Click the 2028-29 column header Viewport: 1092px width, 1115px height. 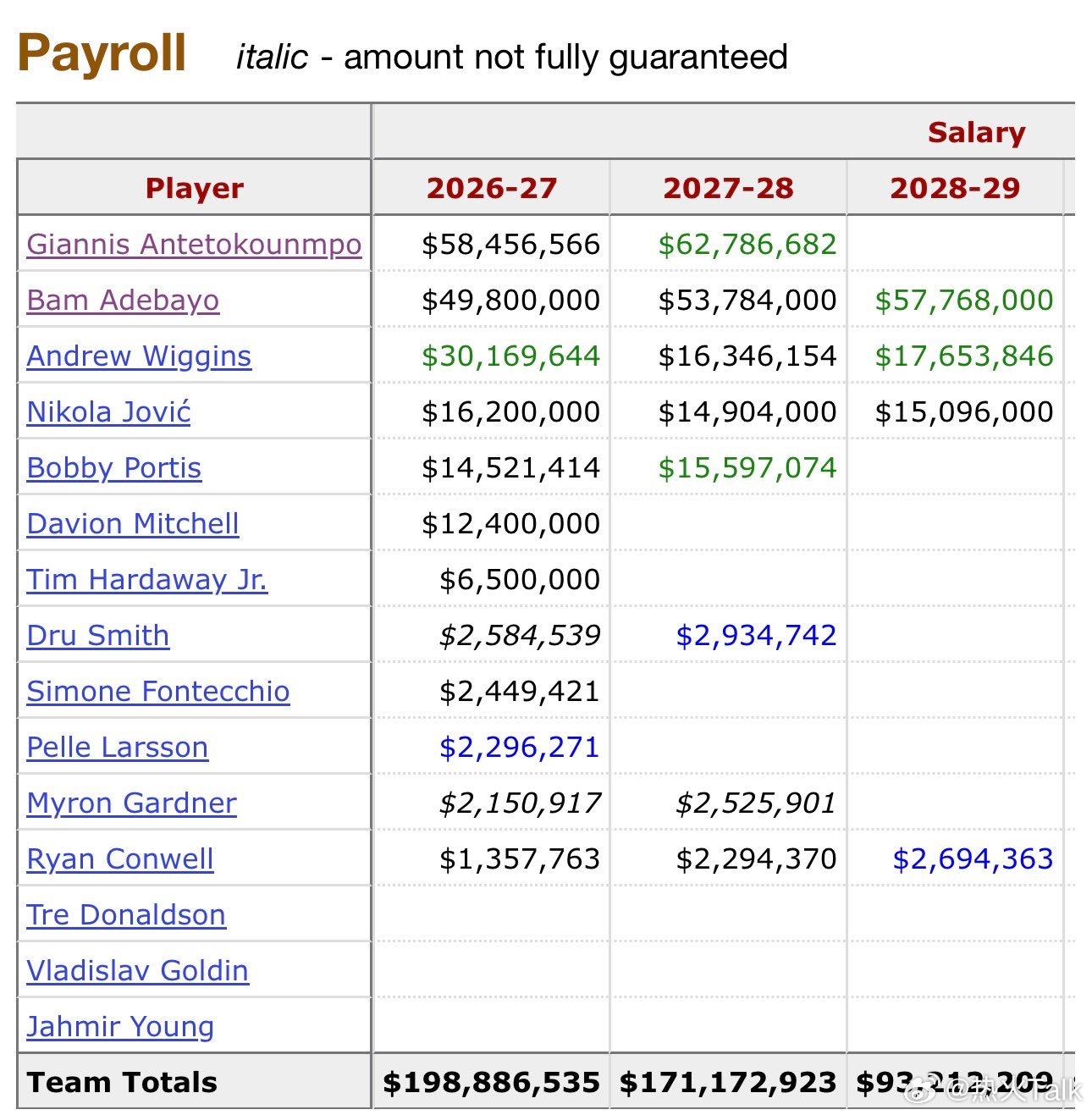(x=955, y=188)
